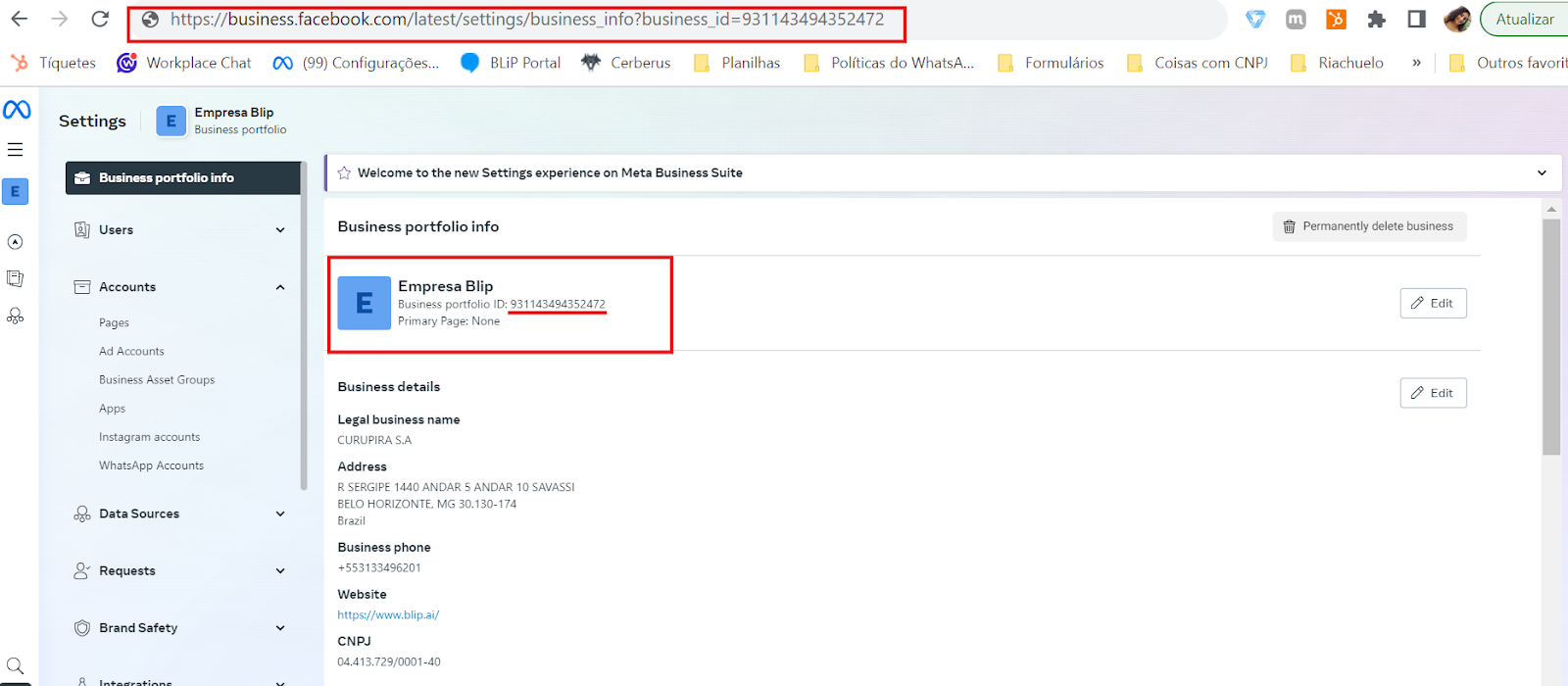Screen dimensions: 1568x686
Task: Open the Políticas do WhatsA... bookmark folder
Action: click(x=889, y=63)
